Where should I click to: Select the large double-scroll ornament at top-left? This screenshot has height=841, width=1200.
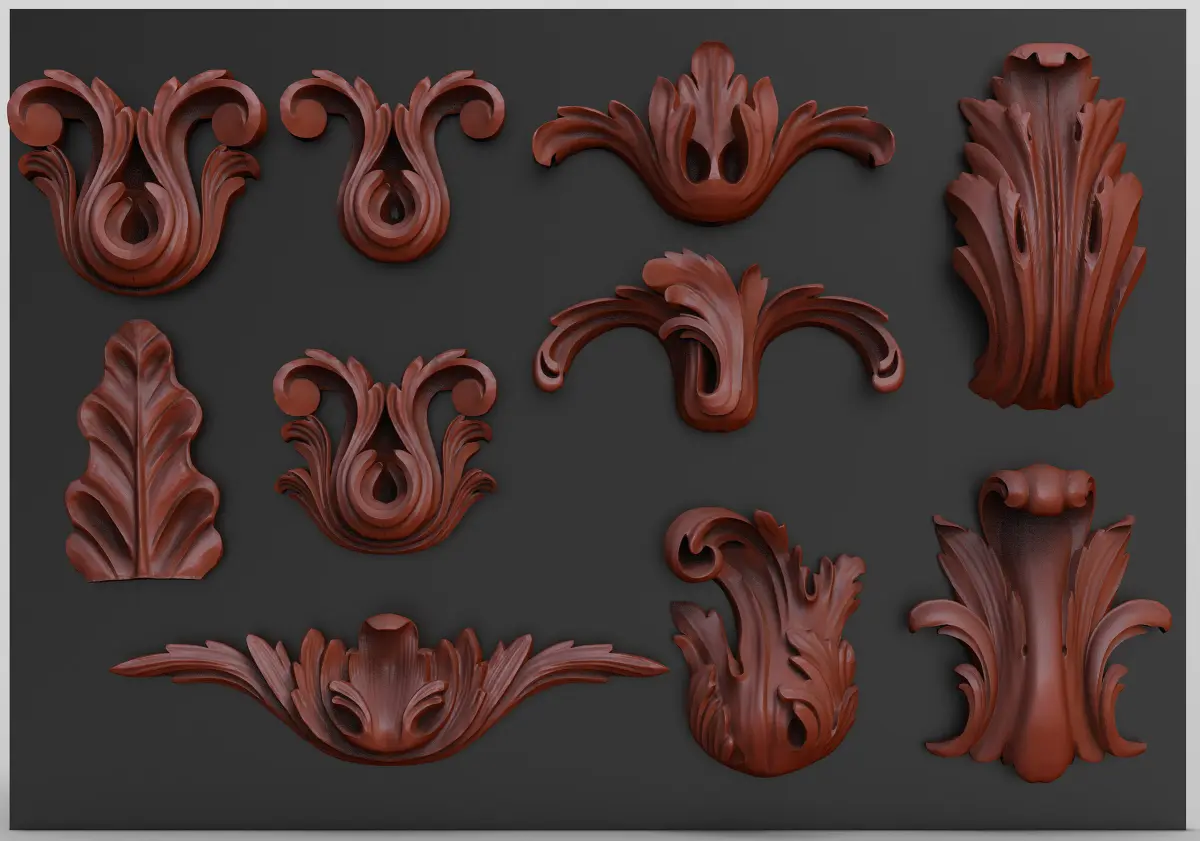point(137,181)
